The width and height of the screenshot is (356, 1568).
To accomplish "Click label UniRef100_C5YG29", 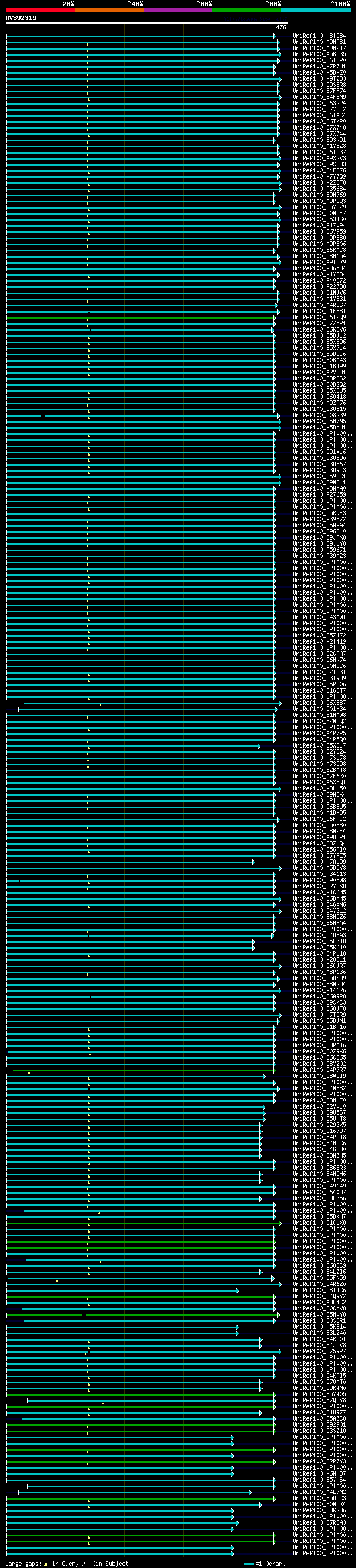I will (x=319, y=207).
